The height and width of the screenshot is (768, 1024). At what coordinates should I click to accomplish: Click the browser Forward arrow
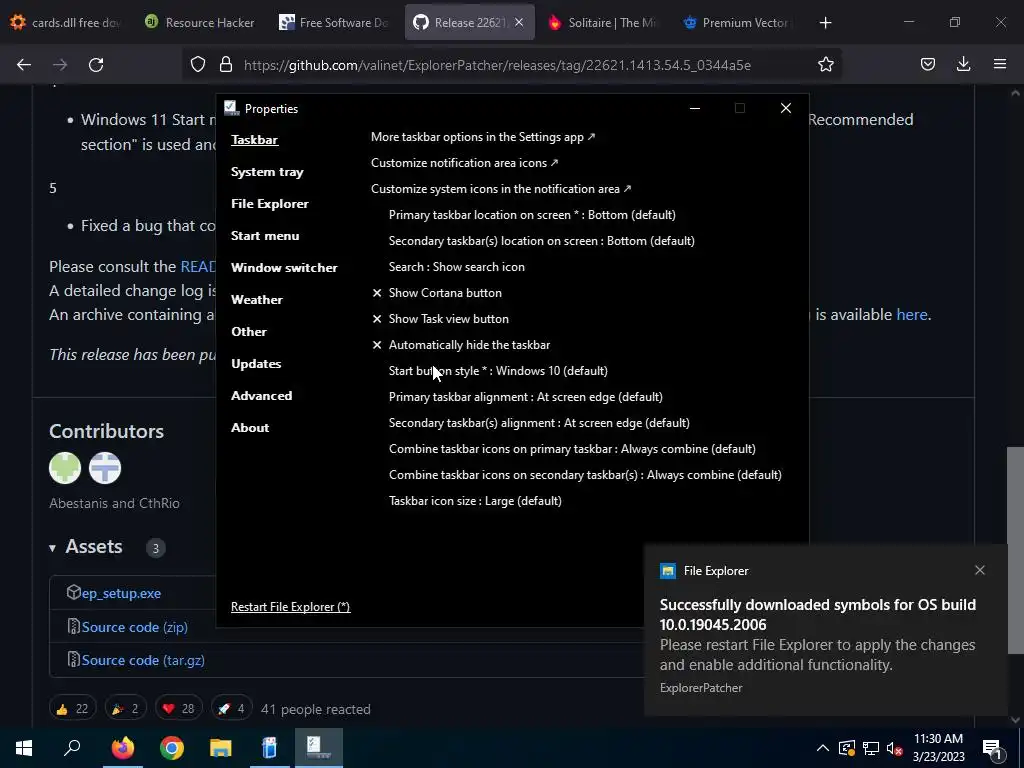coord(60,64)
